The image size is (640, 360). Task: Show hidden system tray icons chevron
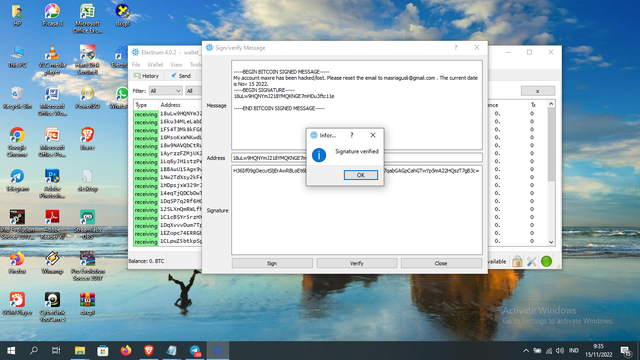coord(526,350)
